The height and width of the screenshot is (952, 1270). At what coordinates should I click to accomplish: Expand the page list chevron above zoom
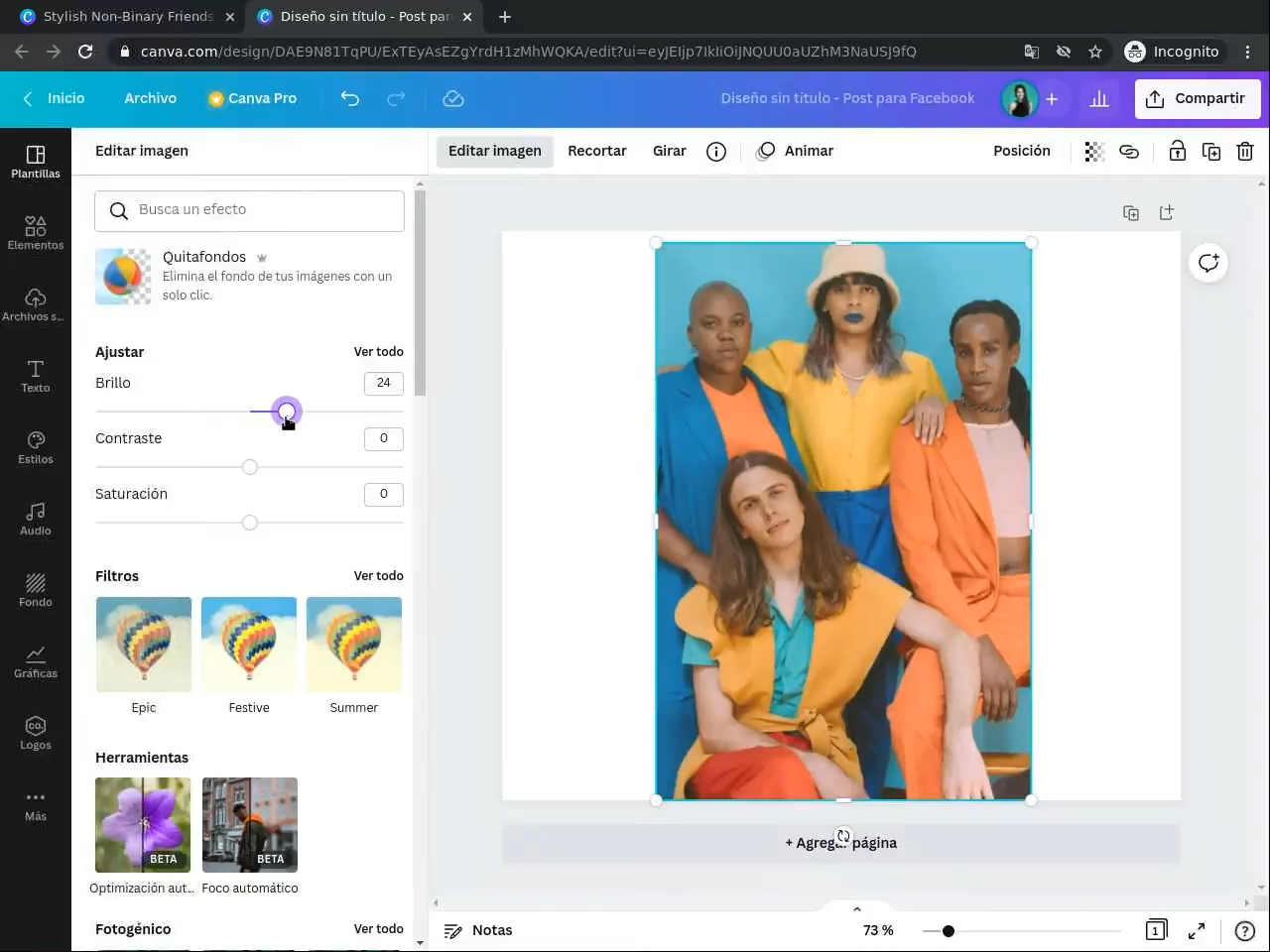click(x=857, y=908)
